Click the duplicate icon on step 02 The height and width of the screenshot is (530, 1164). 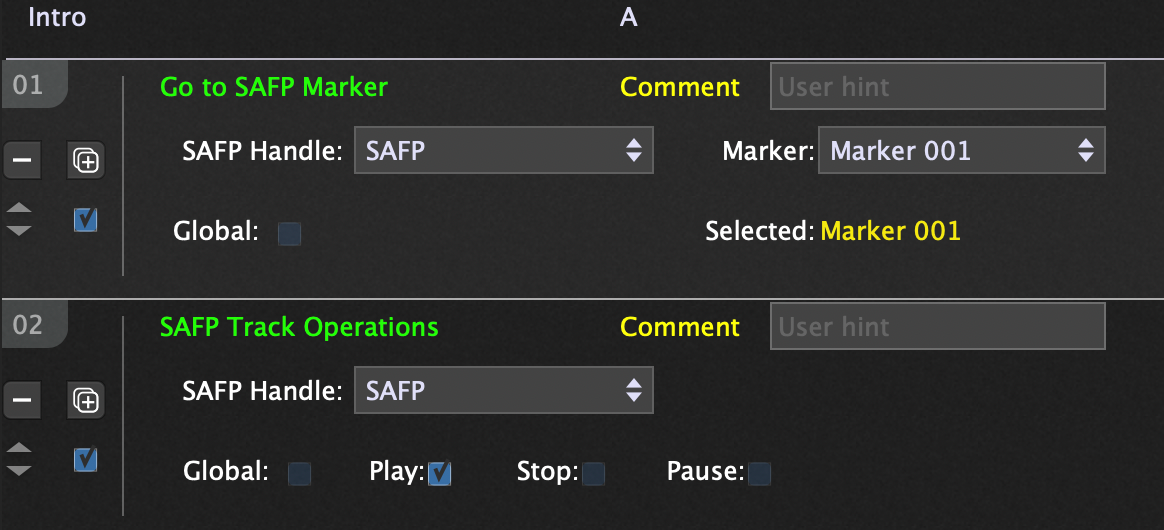tap(86, 400)
